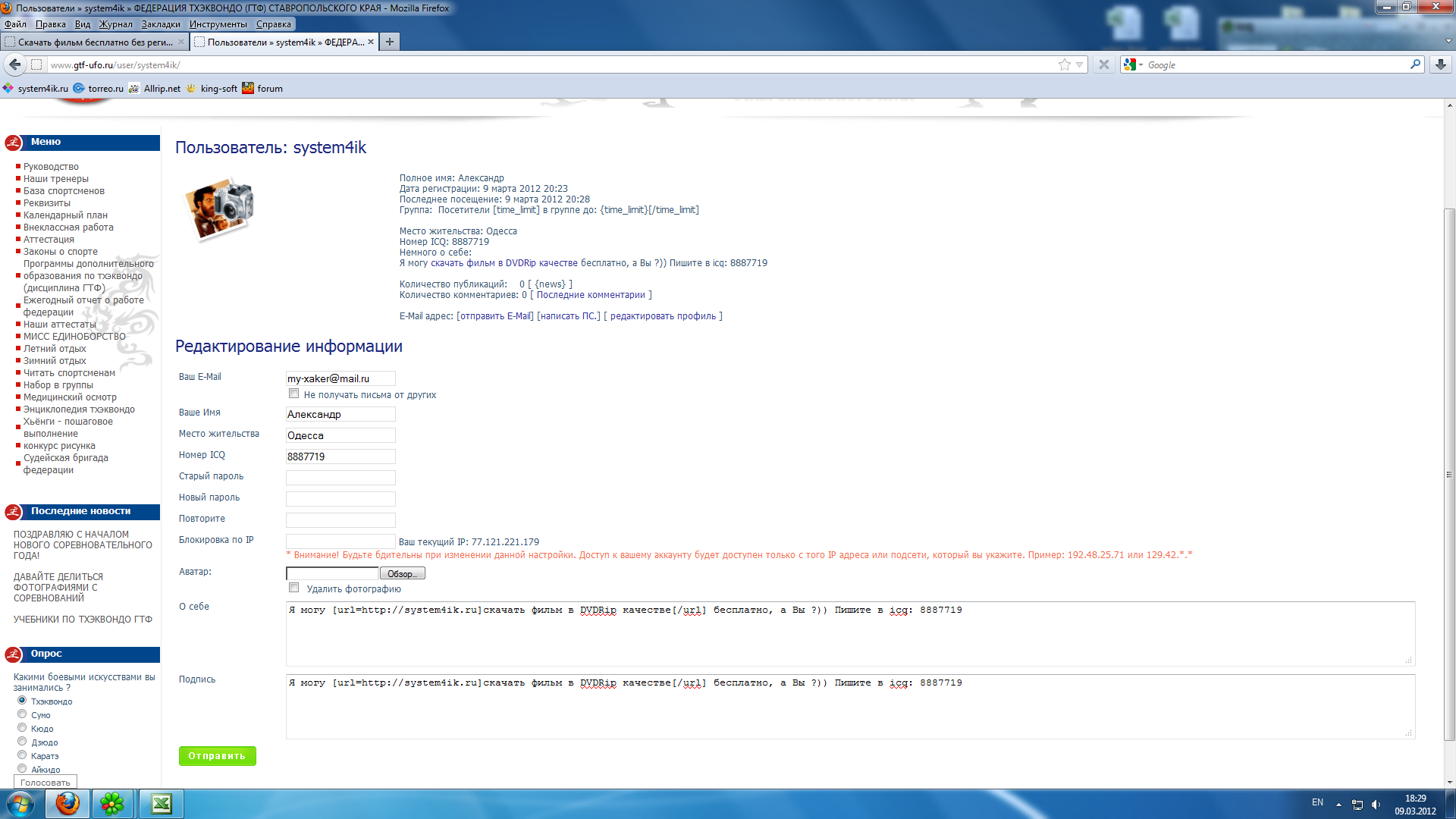Image resolution: width=1456 pixels, height=819 pixels.
Task: Open the URL history dropdown arrow
Action: tap(1080, 65)
